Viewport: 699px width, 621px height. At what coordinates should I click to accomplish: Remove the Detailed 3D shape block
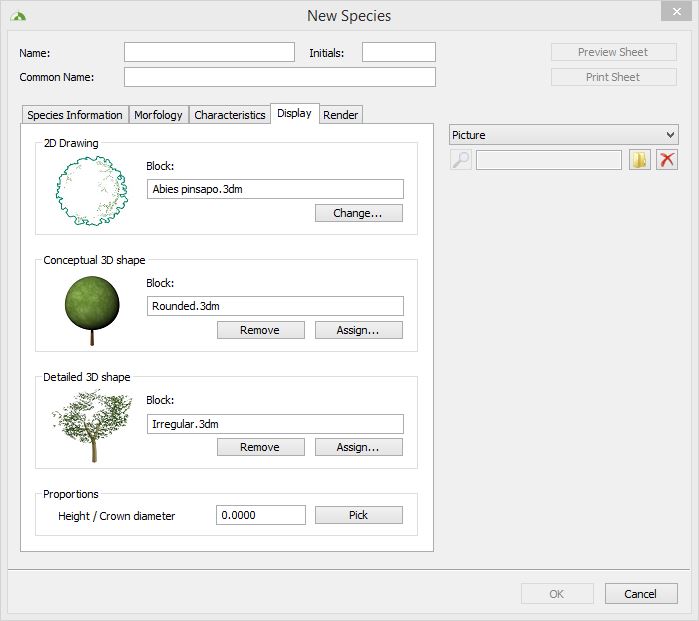click(260, 447)
